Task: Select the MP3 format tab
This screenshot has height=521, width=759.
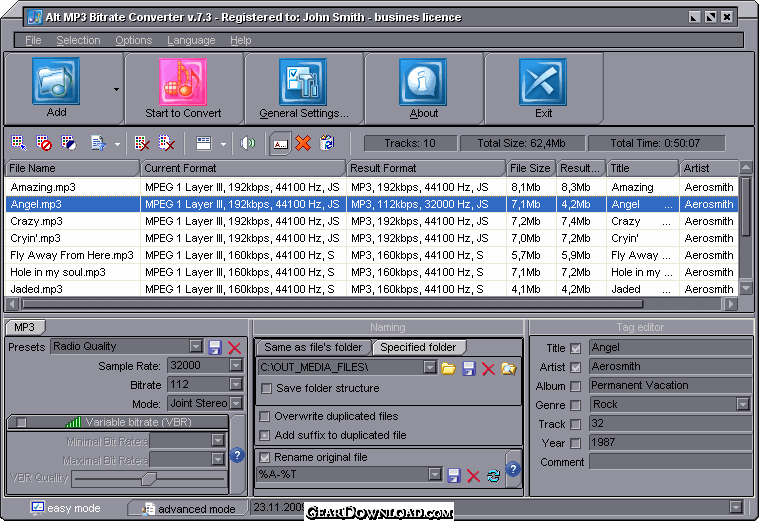Action: coord(25,327)
